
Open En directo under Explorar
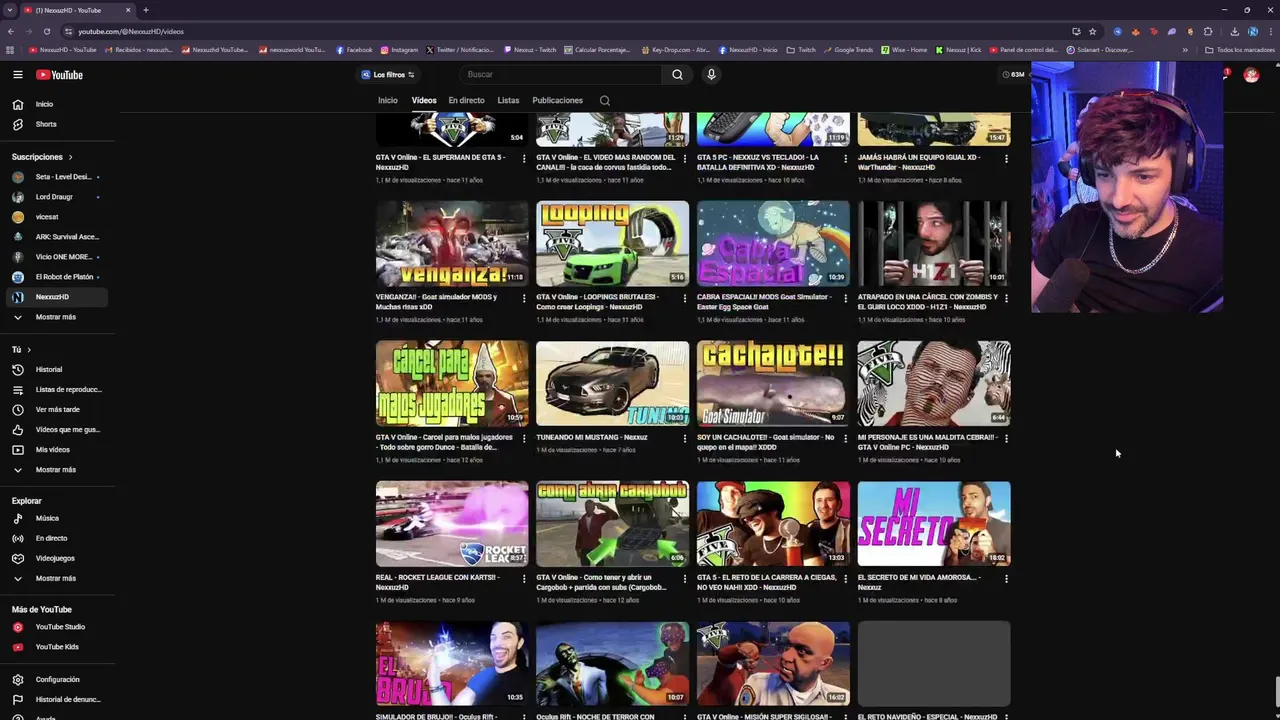tap(57, 538)
